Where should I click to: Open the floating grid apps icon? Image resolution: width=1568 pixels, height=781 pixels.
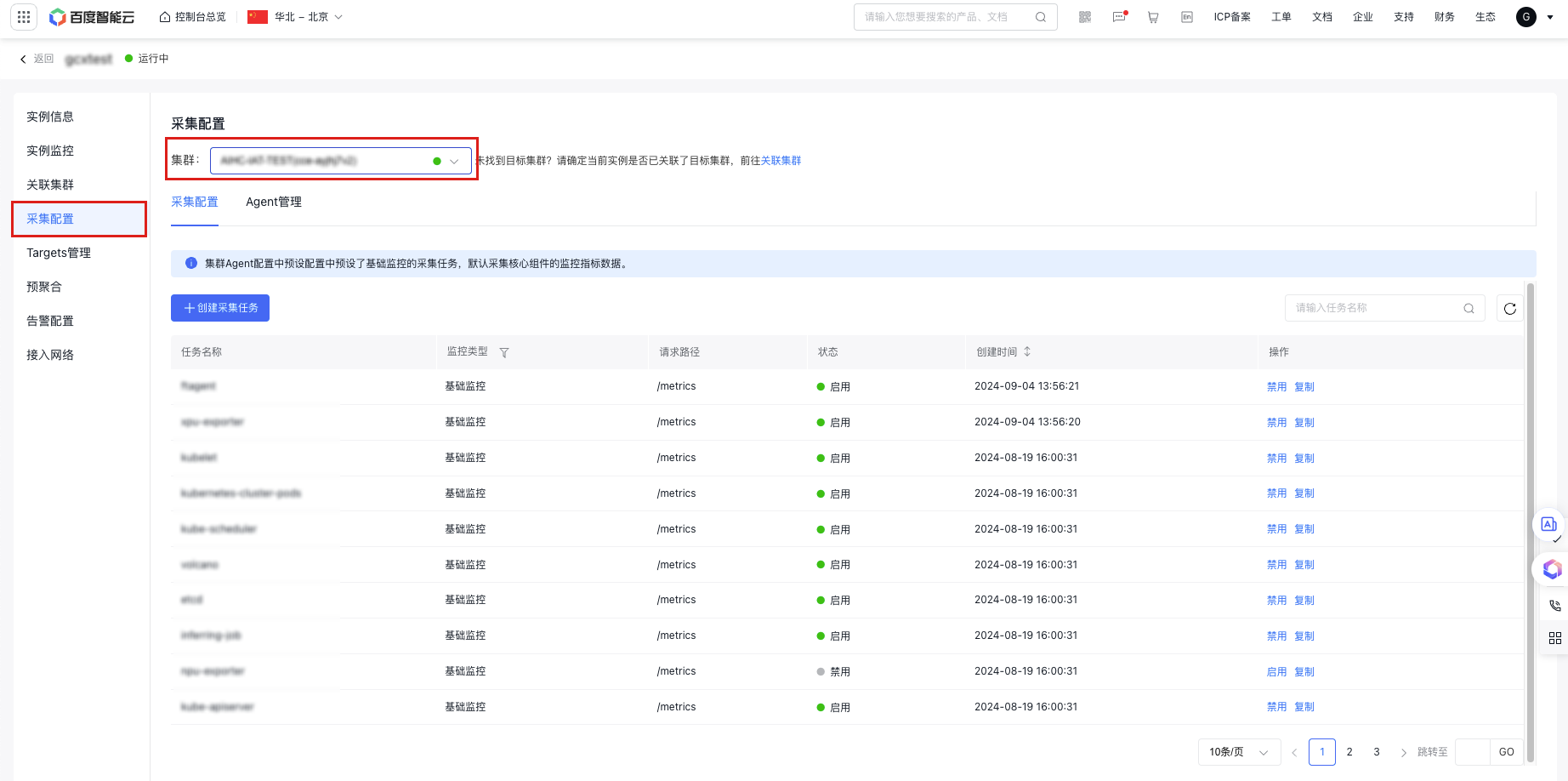[1555, 638]
